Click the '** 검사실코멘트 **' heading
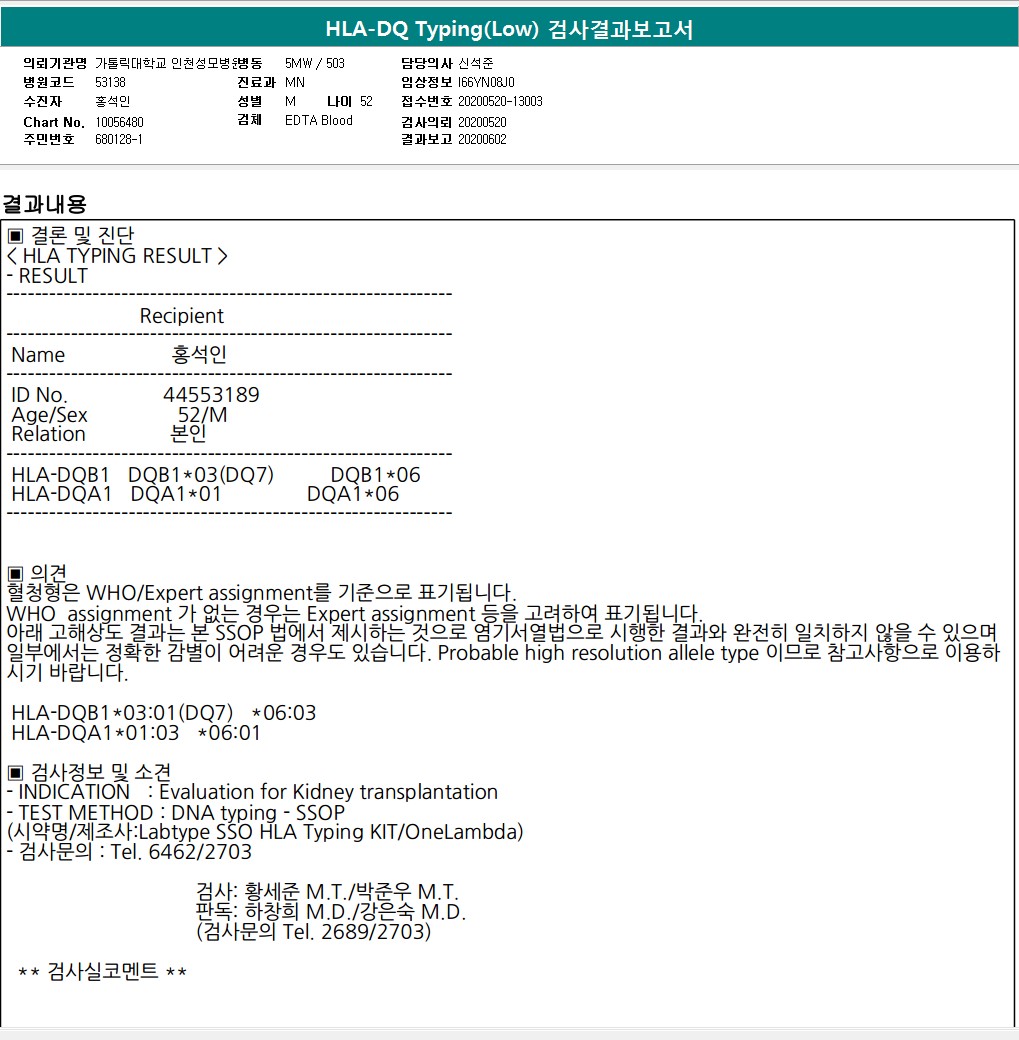Image resolution: width=1019 pixels, height=1040 pixels. click(103, 971)
